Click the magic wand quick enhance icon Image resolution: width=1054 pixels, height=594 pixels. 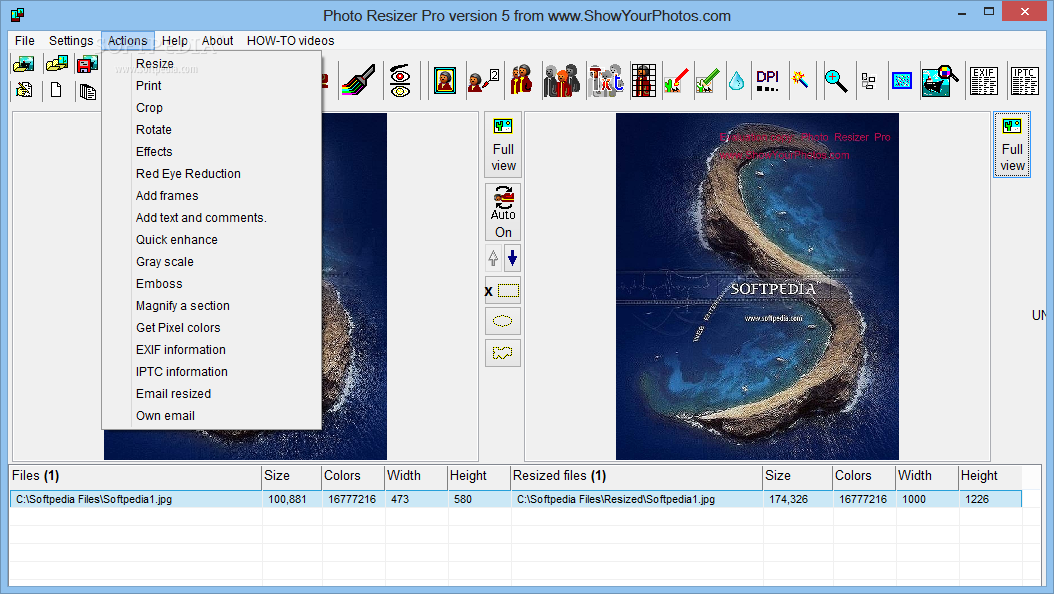tap(800, 80)
